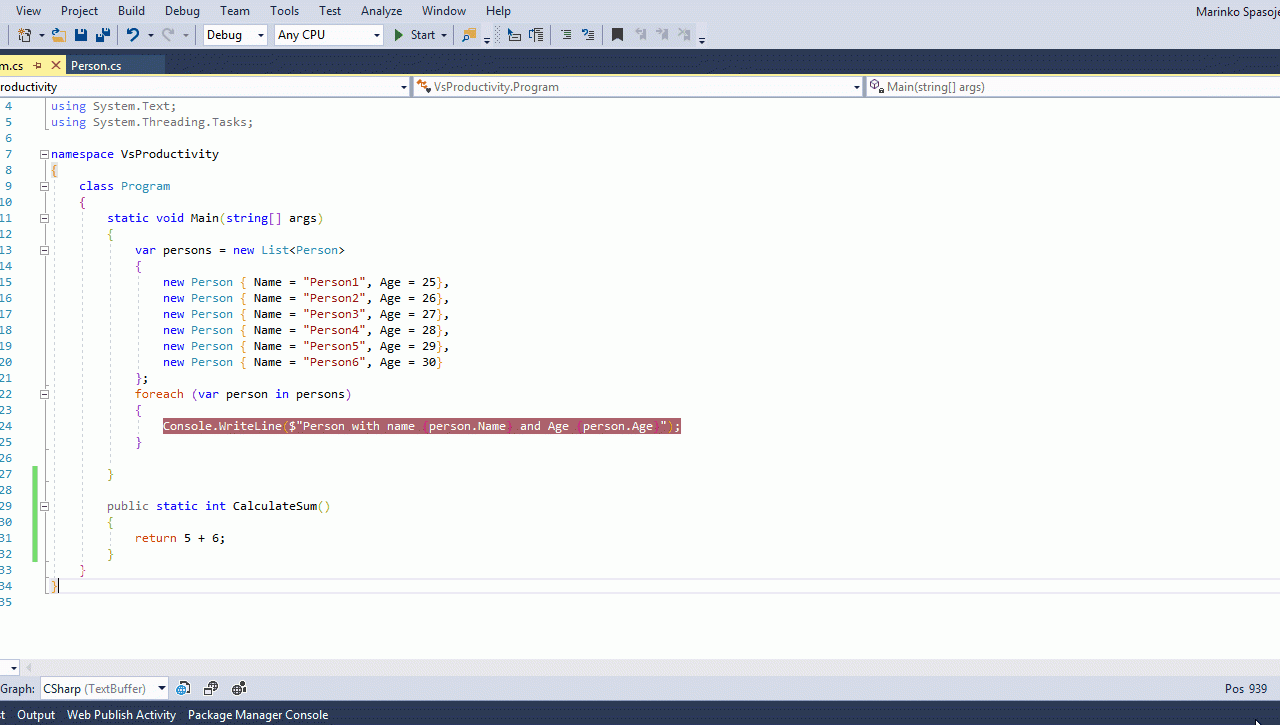Click the Open File folder icon
Image resolution: width=1280 pixels, height=725 pixels.
coord(58,35)
